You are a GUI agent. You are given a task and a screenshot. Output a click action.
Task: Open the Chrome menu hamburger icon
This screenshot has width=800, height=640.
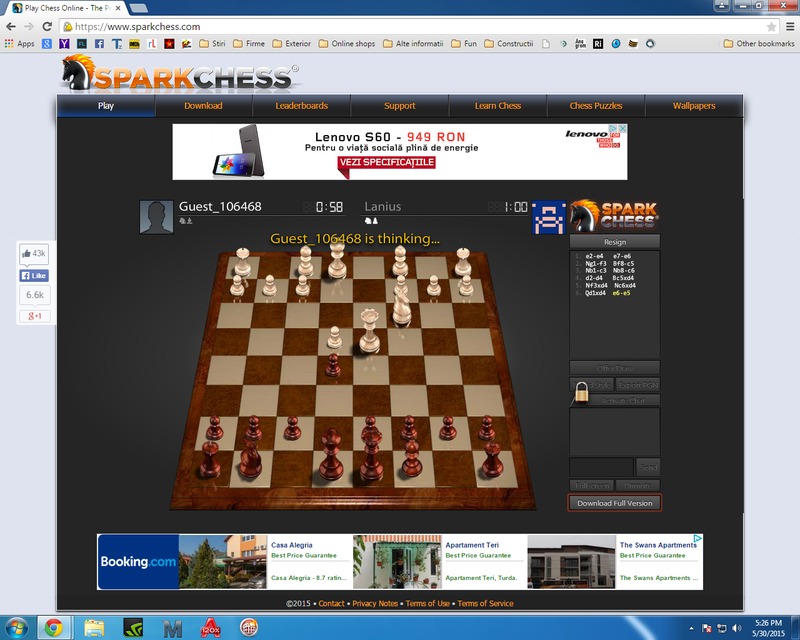[x=790, y=27]
